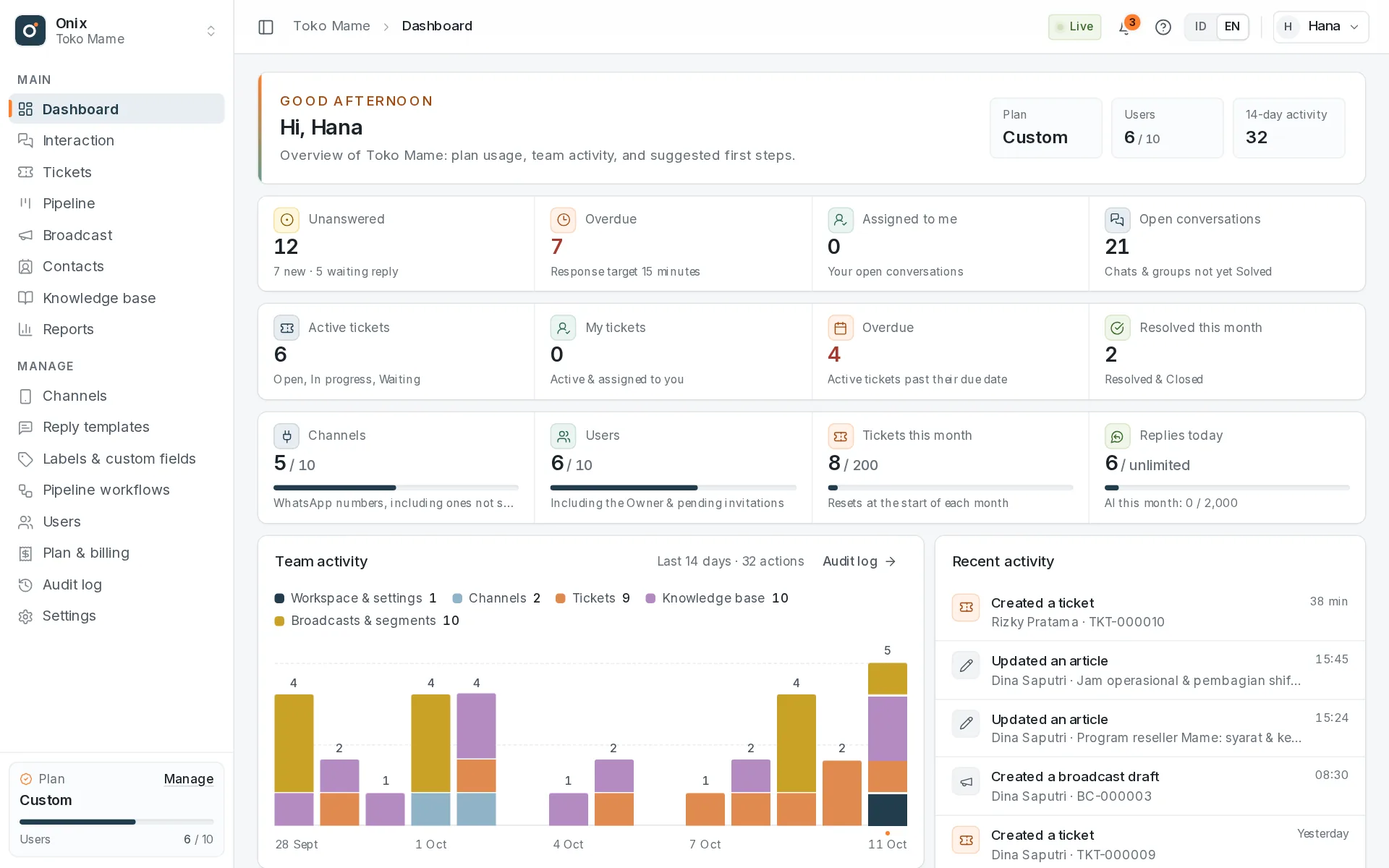Click the Unanswered card icon
The width and height of the screenshot is (1389, 868).
286,220
